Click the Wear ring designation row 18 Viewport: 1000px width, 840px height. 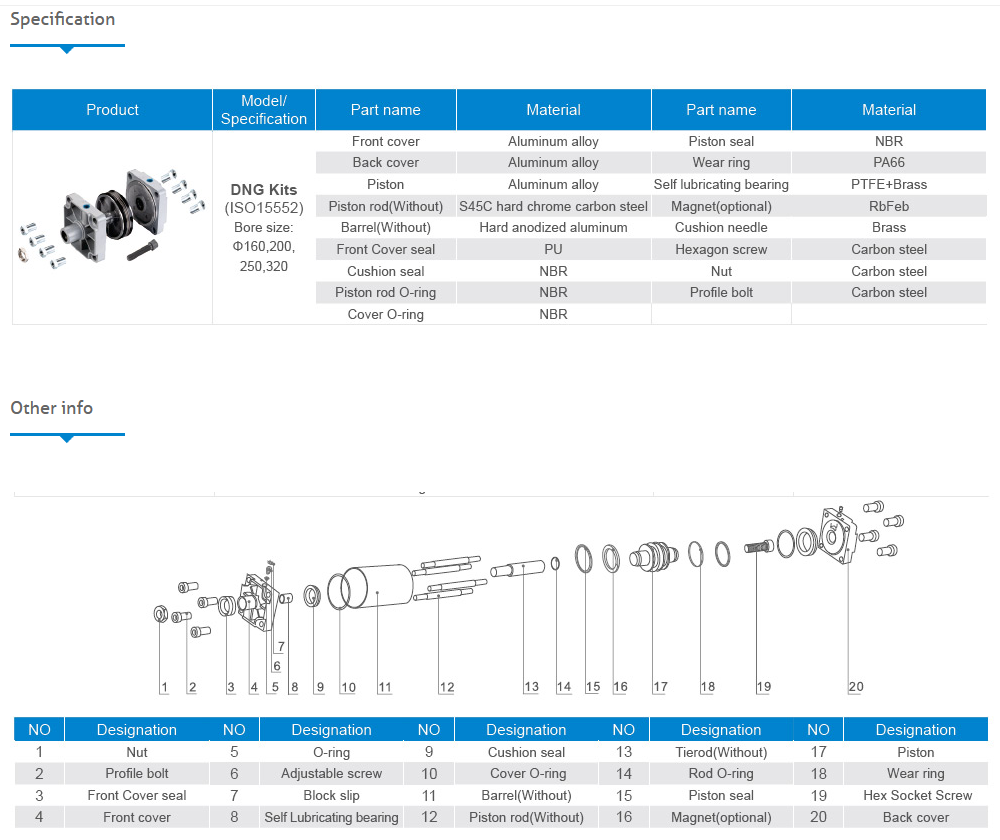[916, 774]
